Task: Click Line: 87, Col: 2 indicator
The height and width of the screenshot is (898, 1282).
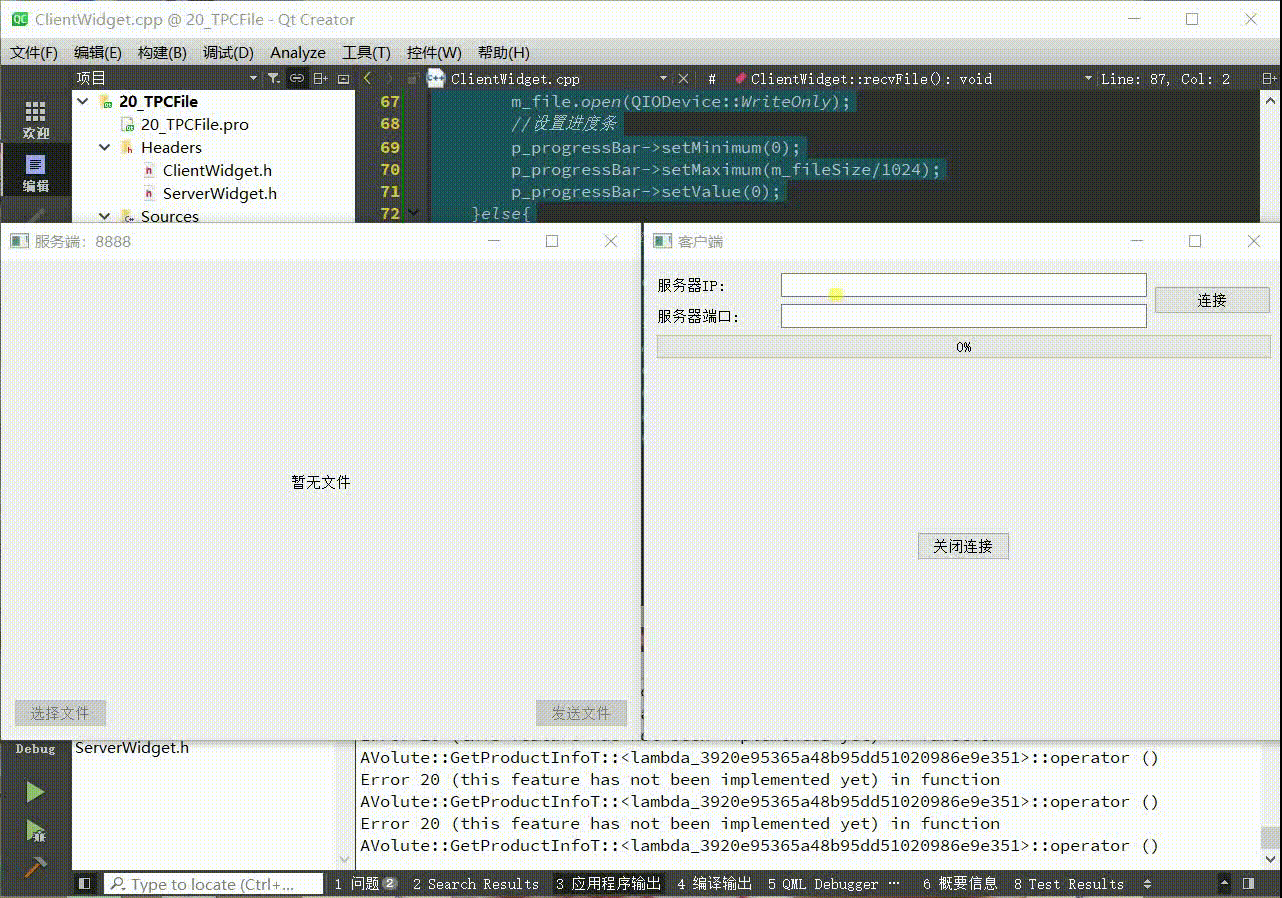Action: coord(1164,78)
